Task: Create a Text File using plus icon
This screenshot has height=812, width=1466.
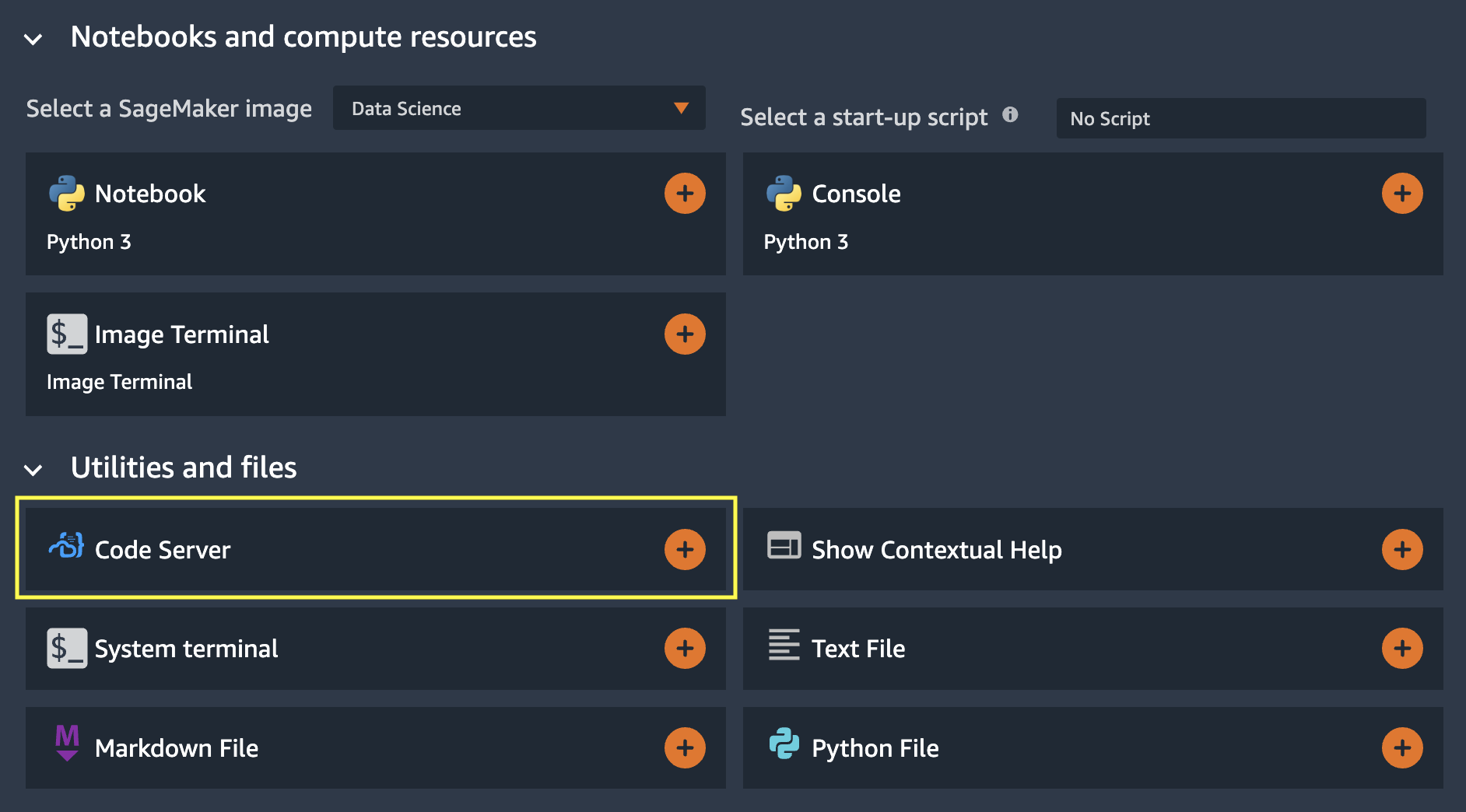Action: coord(1402,649)
